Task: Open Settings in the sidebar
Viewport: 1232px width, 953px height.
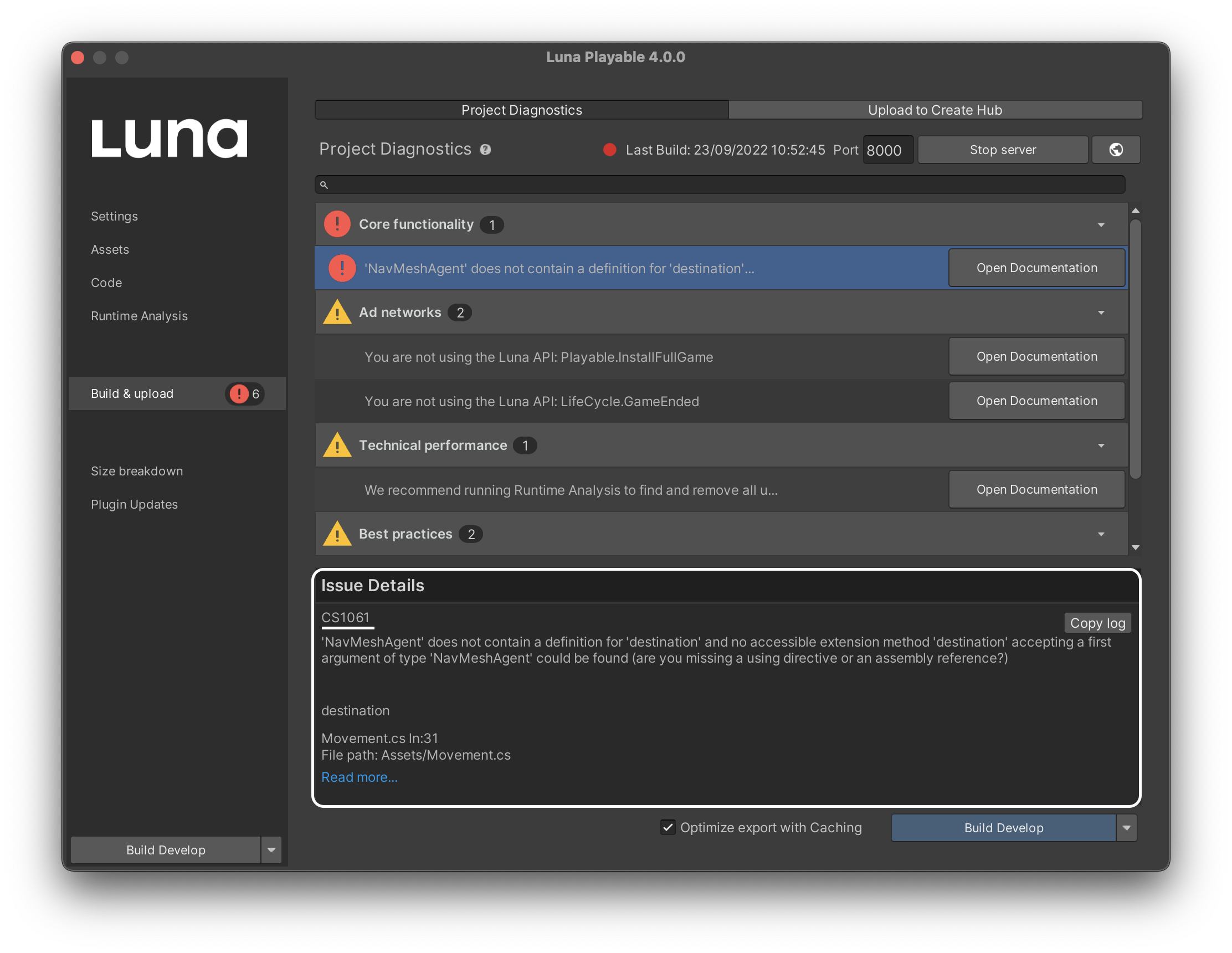Action: coord(115,216)
